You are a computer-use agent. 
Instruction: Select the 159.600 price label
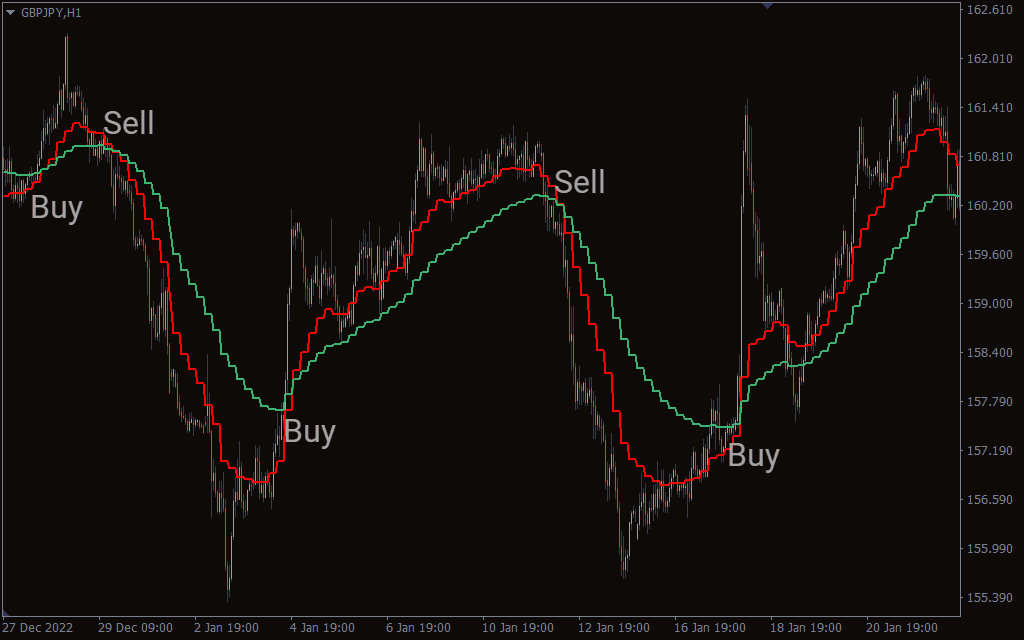(989, 255)
